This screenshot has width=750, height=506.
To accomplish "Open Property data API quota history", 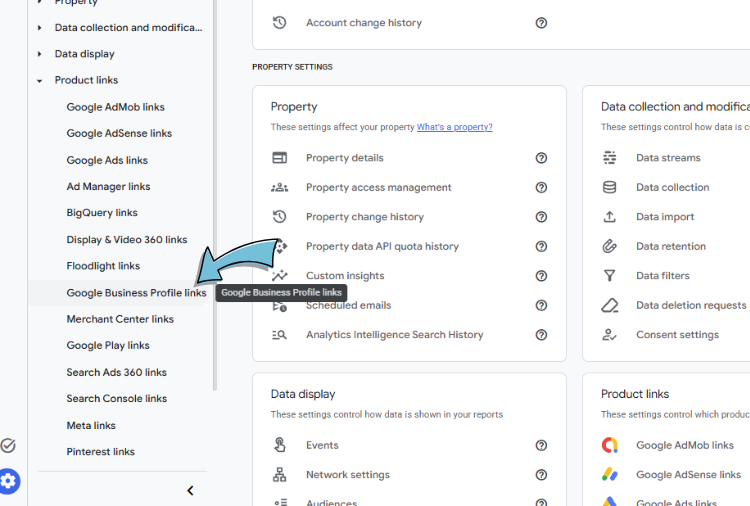I will (x=382, y=246).
